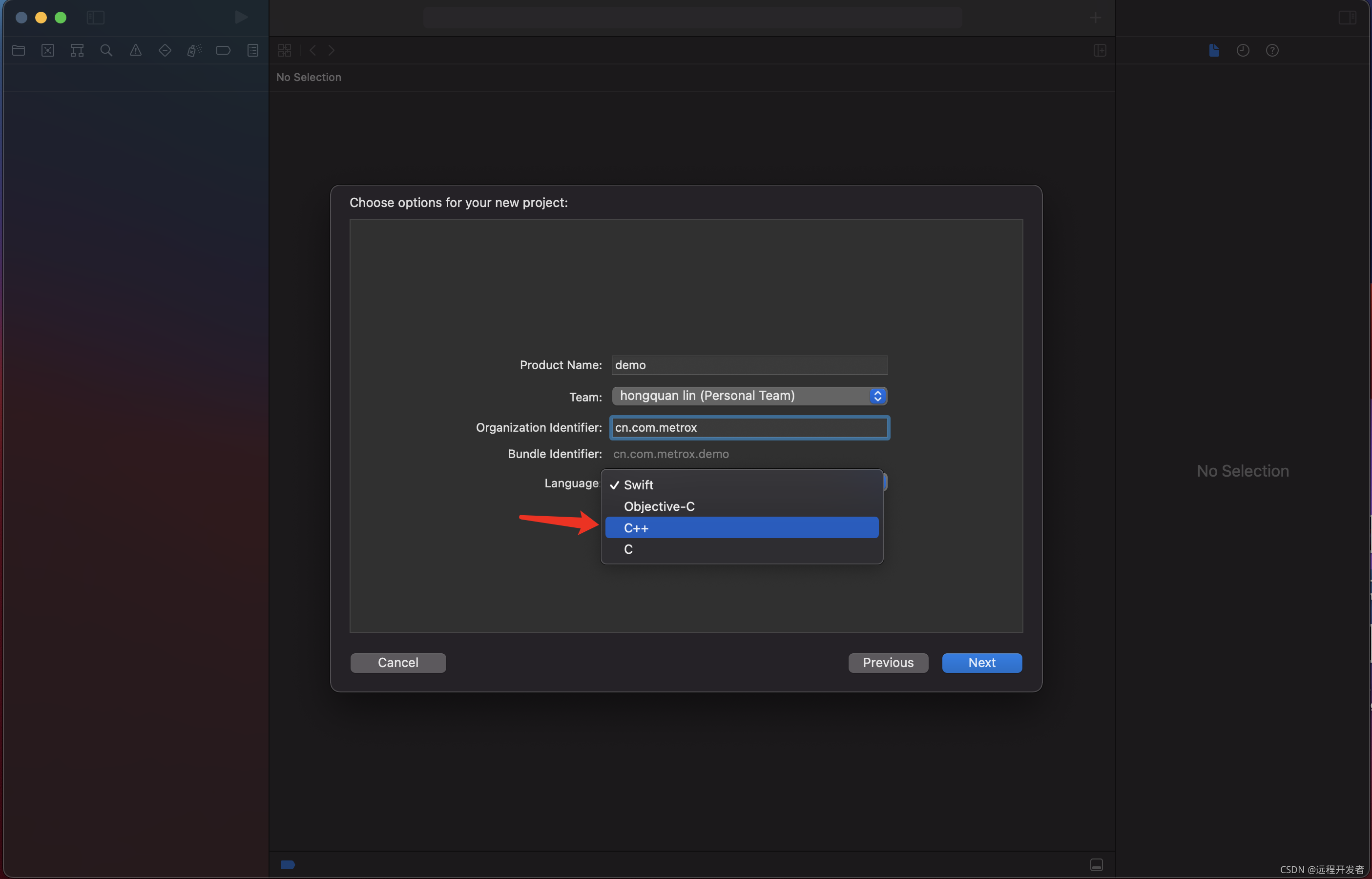Show the File inspector

[1214, 50]
